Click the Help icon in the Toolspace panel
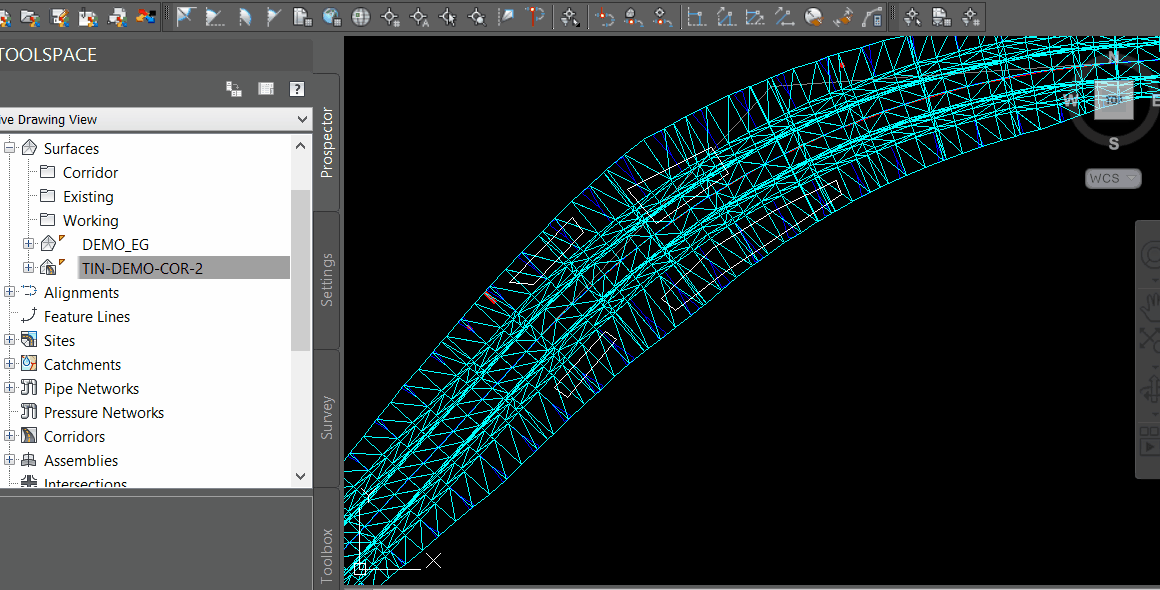The image size is (1160, 590). tap(296, 88)
